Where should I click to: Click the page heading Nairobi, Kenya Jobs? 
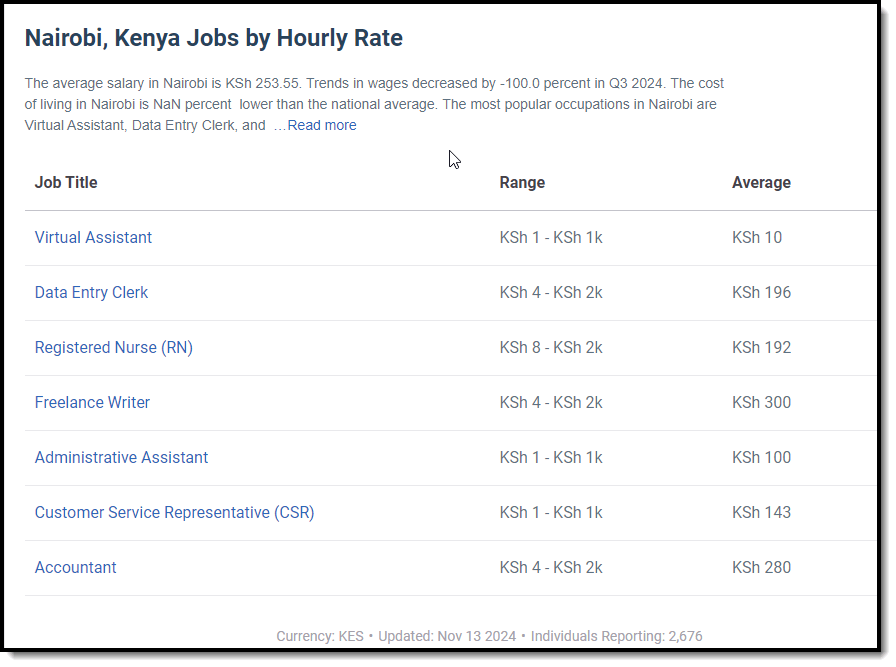click(213, 39)
